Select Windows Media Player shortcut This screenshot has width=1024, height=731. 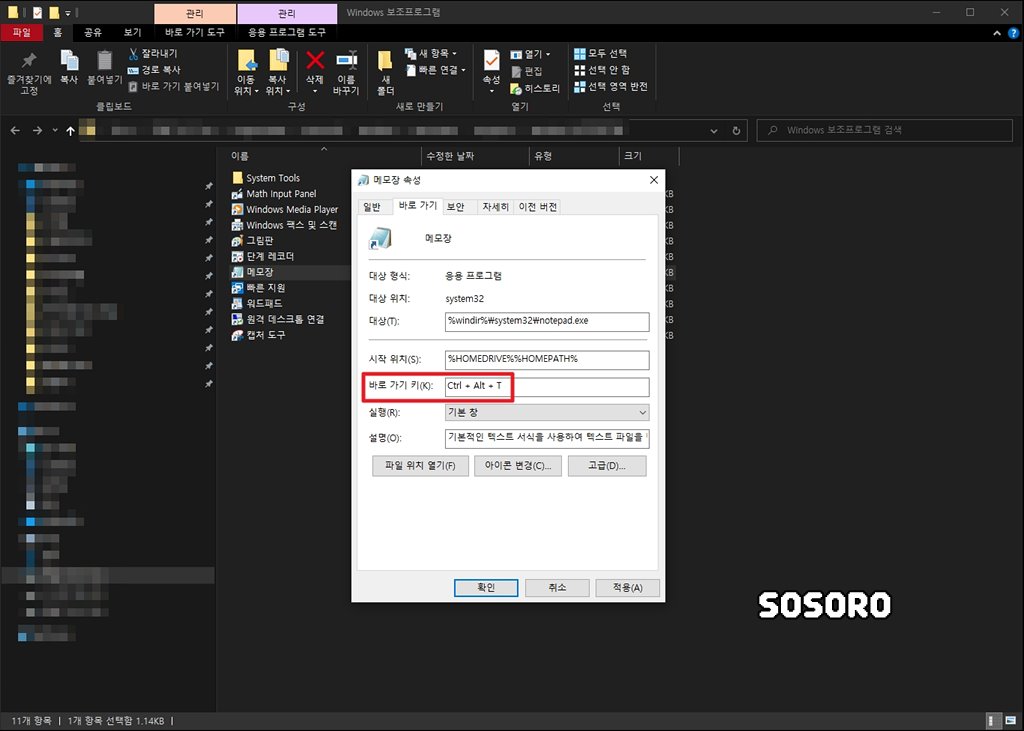point(285,209)
